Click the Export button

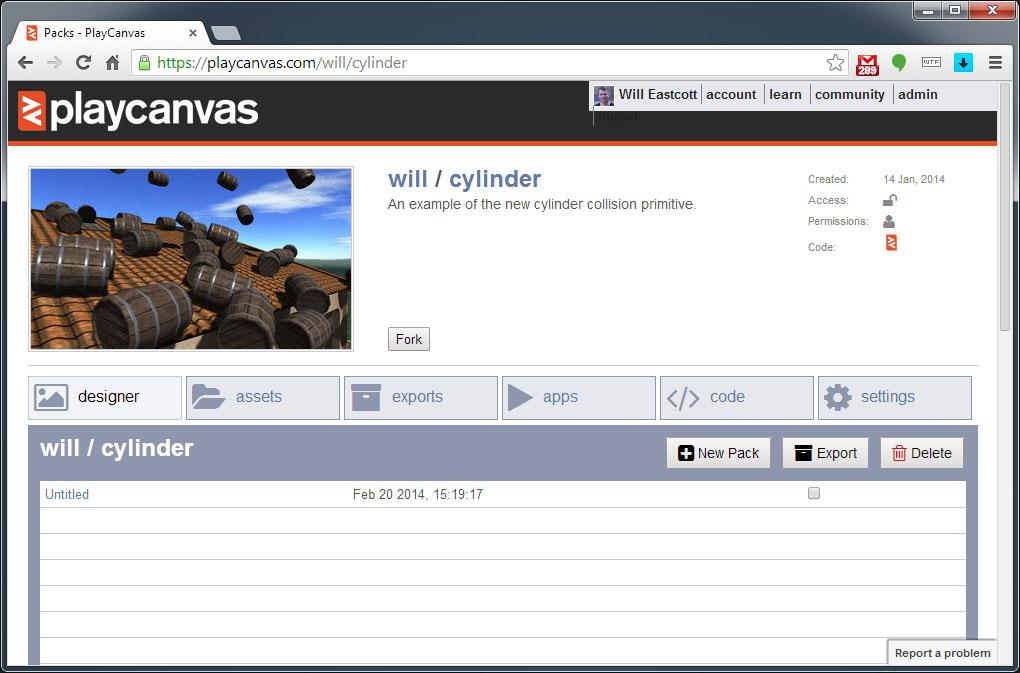[825, 453]
